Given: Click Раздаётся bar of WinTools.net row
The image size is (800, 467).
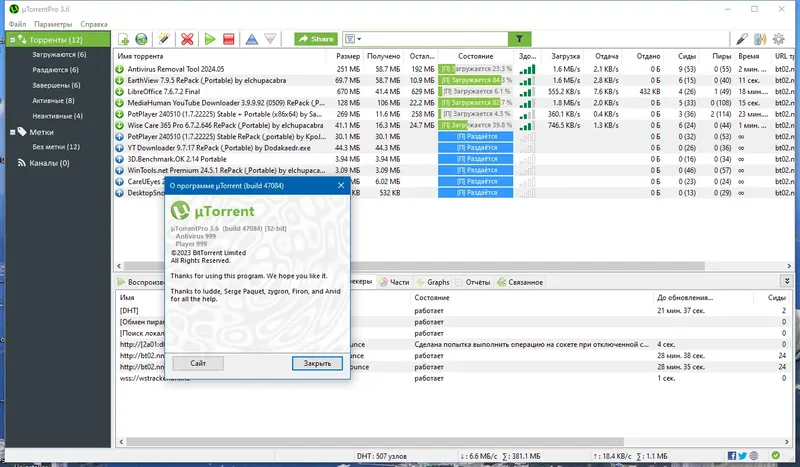Looking at the screenshot, I should coord(476,170).
